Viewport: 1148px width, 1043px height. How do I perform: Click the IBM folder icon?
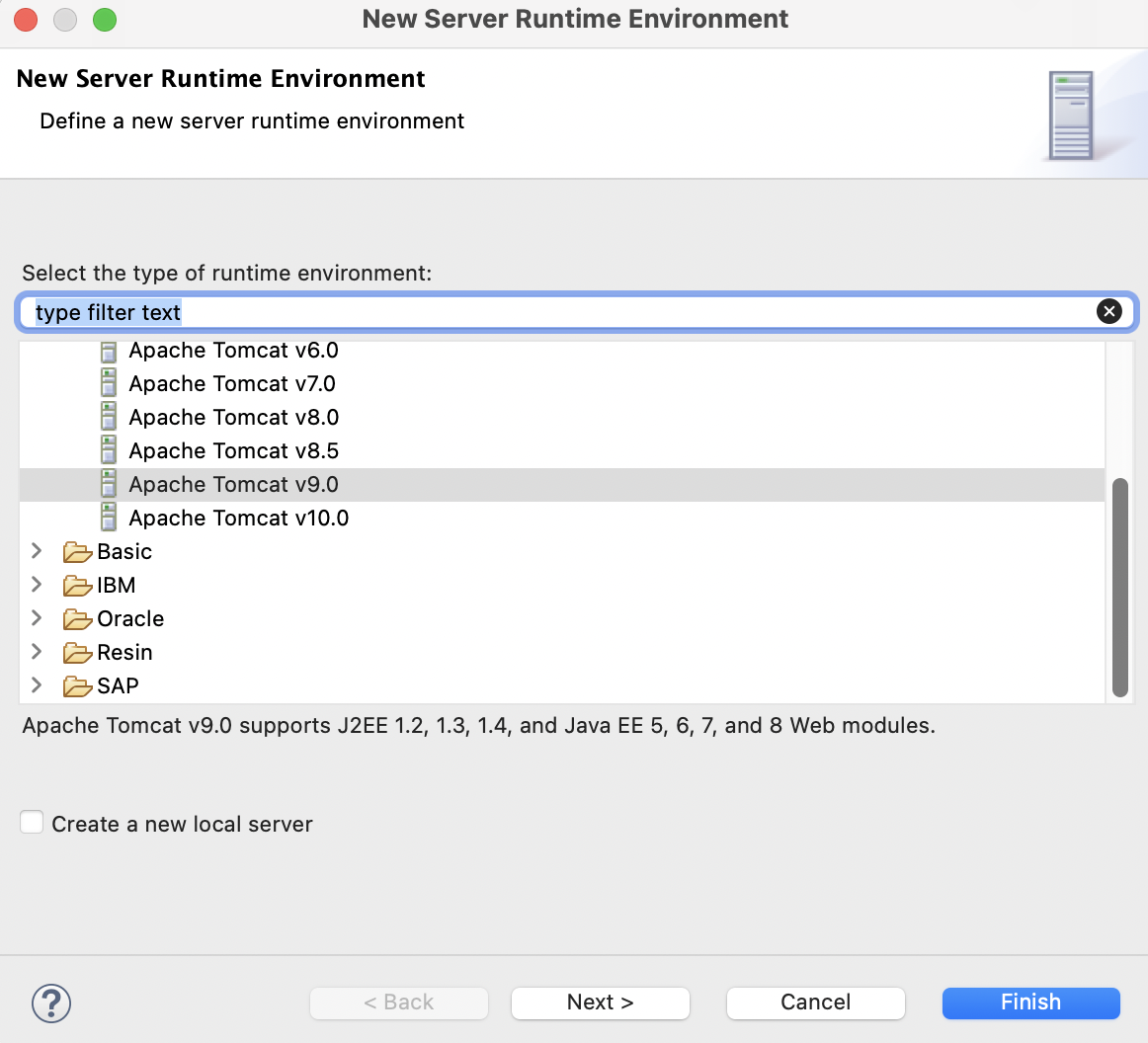(77, 586)
